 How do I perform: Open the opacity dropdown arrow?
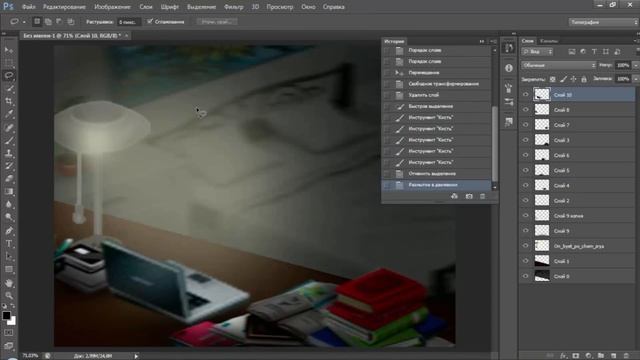point(635,65)
